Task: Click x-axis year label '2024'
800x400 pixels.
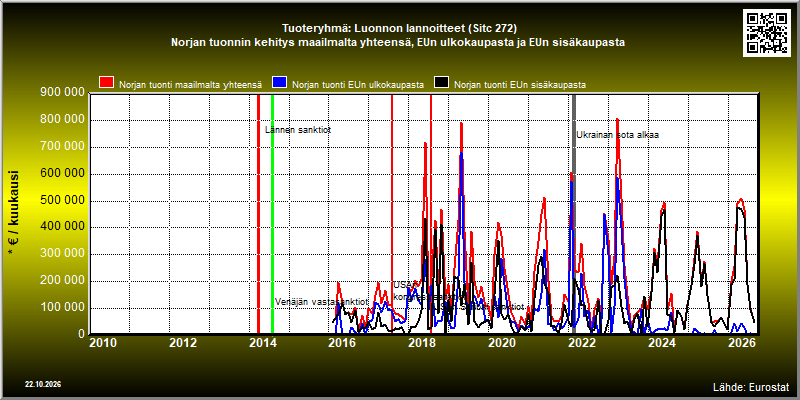Action: pos(661,343)
